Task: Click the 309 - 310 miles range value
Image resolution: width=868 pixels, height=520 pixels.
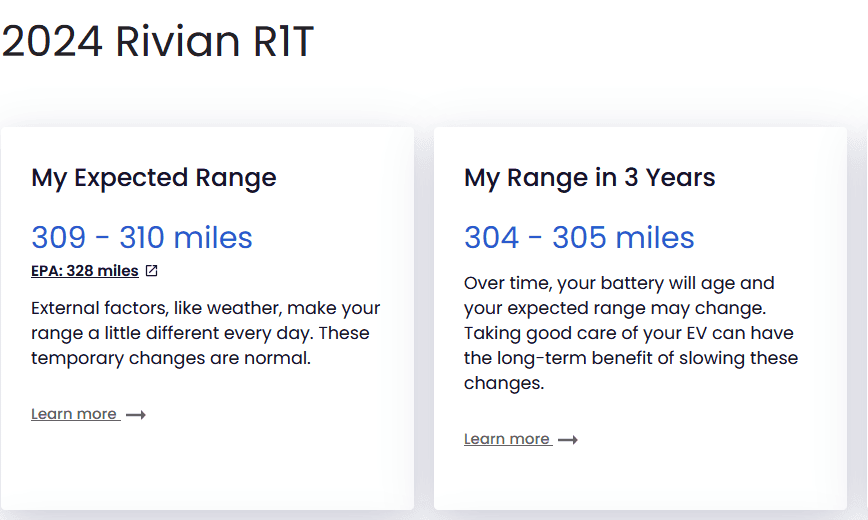Action: [142, 238]
